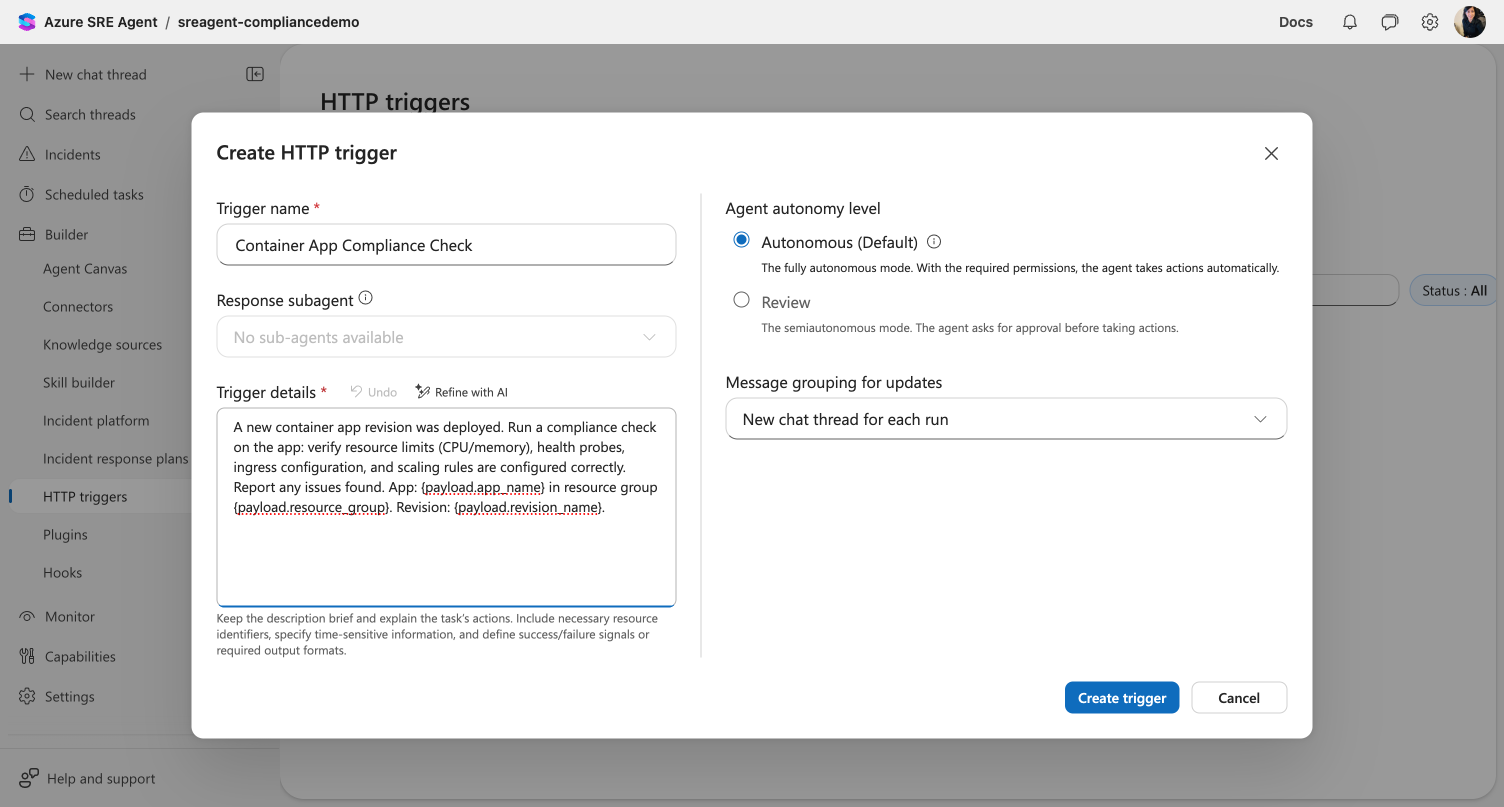Click the Monitor label in sidebar

click(70, 616)
